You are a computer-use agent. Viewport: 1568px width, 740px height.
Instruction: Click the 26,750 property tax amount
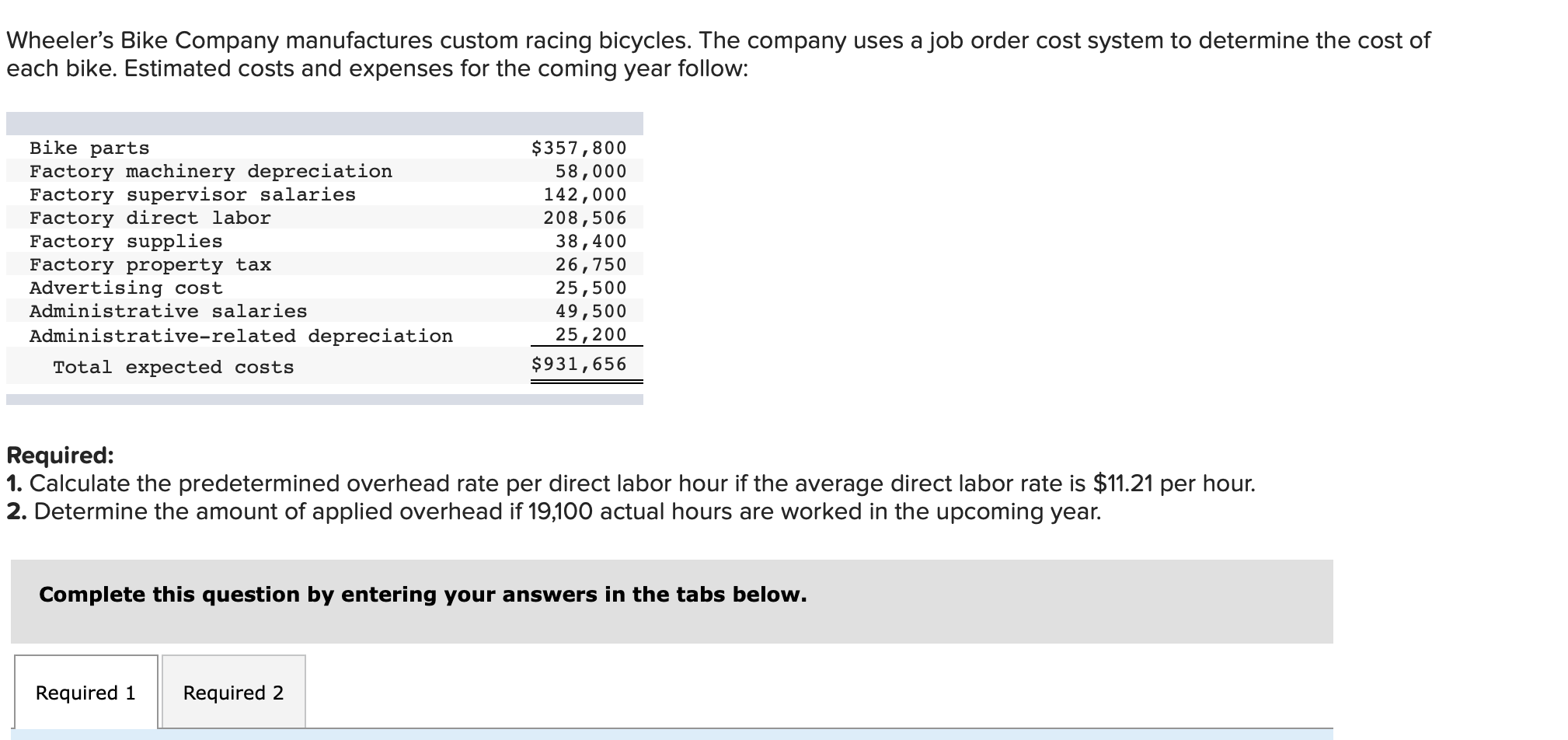(x=591, y=264)
